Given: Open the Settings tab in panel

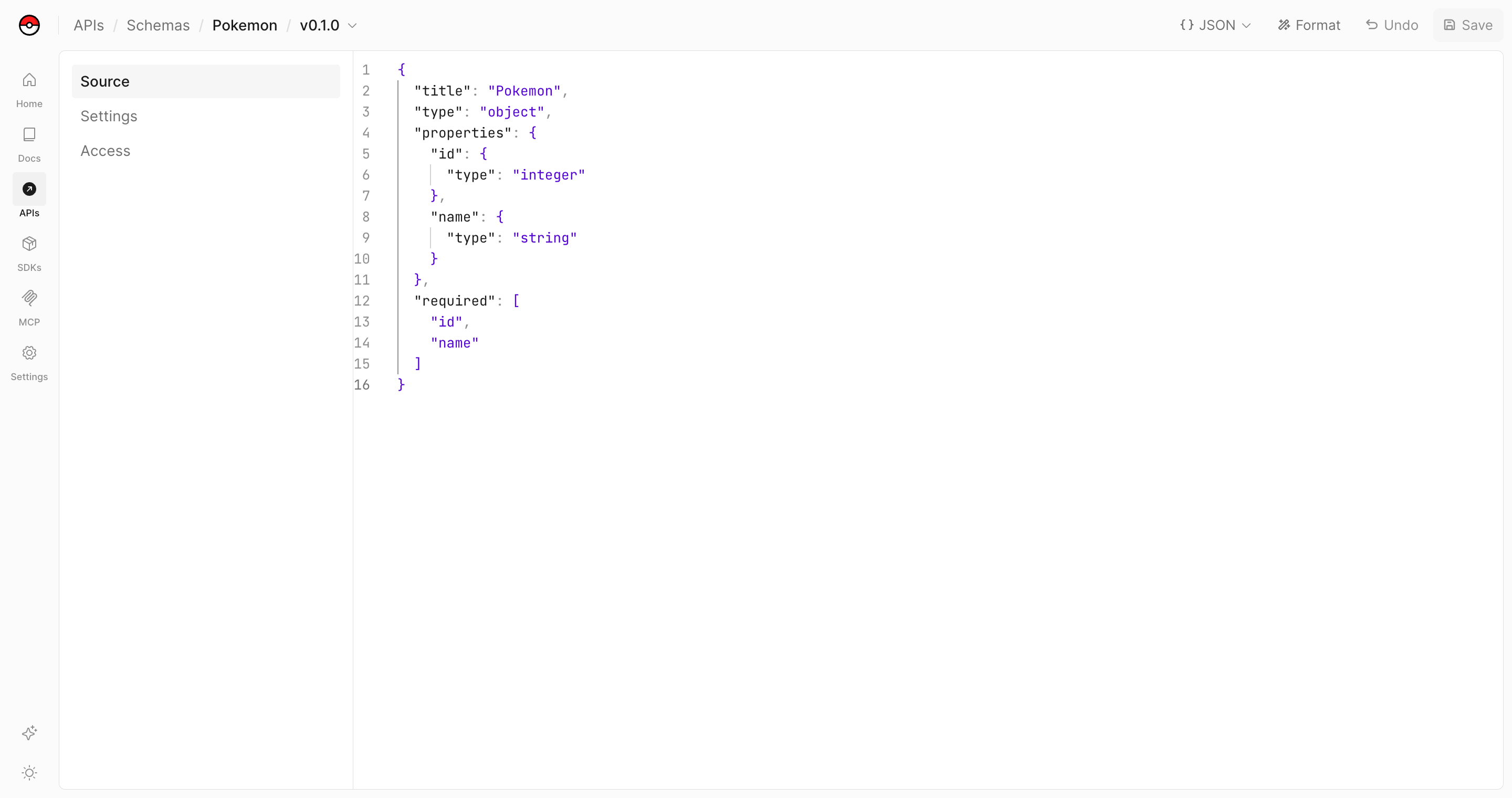Looking at the screenshot, I should (205, 116).
